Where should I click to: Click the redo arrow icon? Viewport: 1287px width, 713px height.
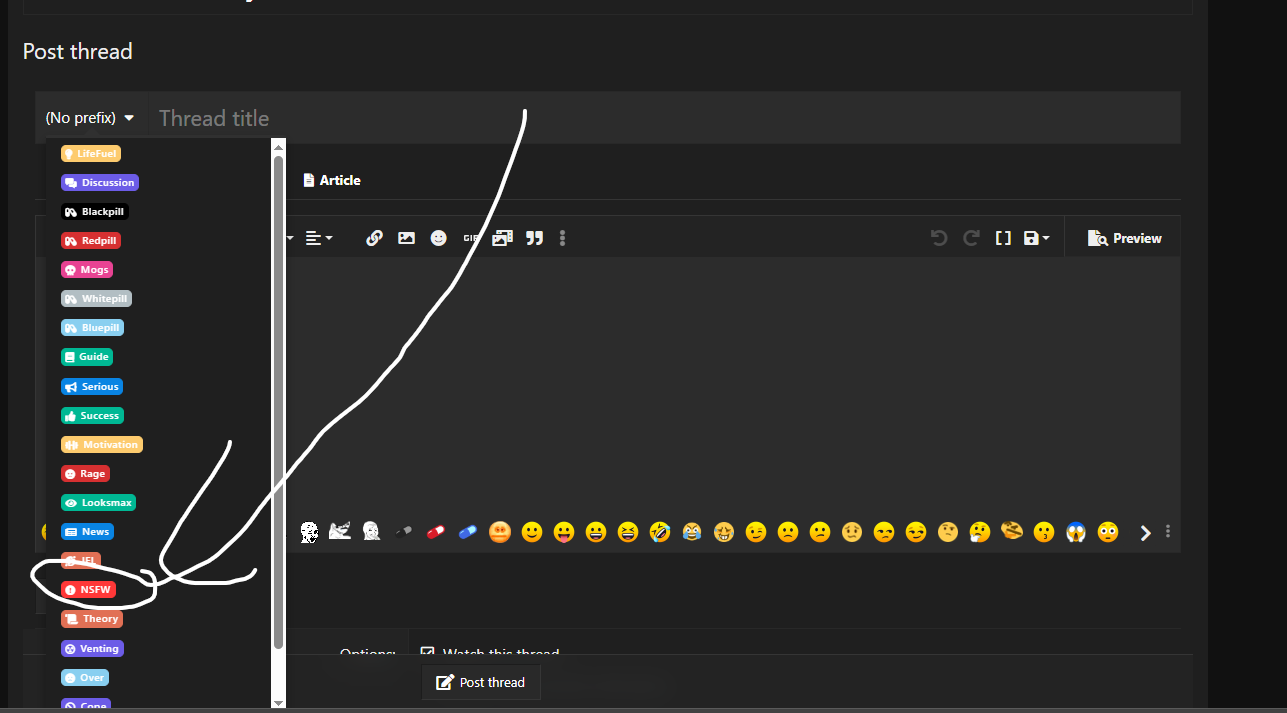(971, 238)
